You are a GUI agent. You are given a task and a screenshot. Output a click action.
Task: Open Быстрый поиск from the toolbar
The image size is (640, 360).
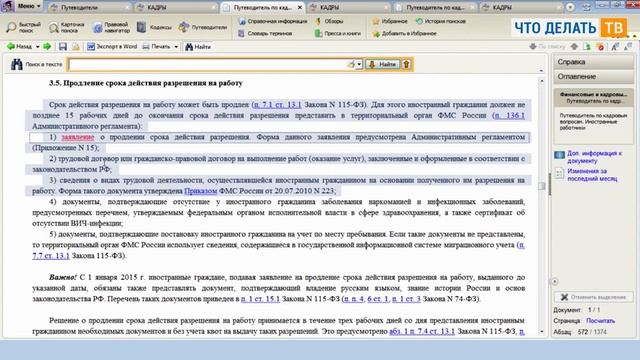pos(24,27)
